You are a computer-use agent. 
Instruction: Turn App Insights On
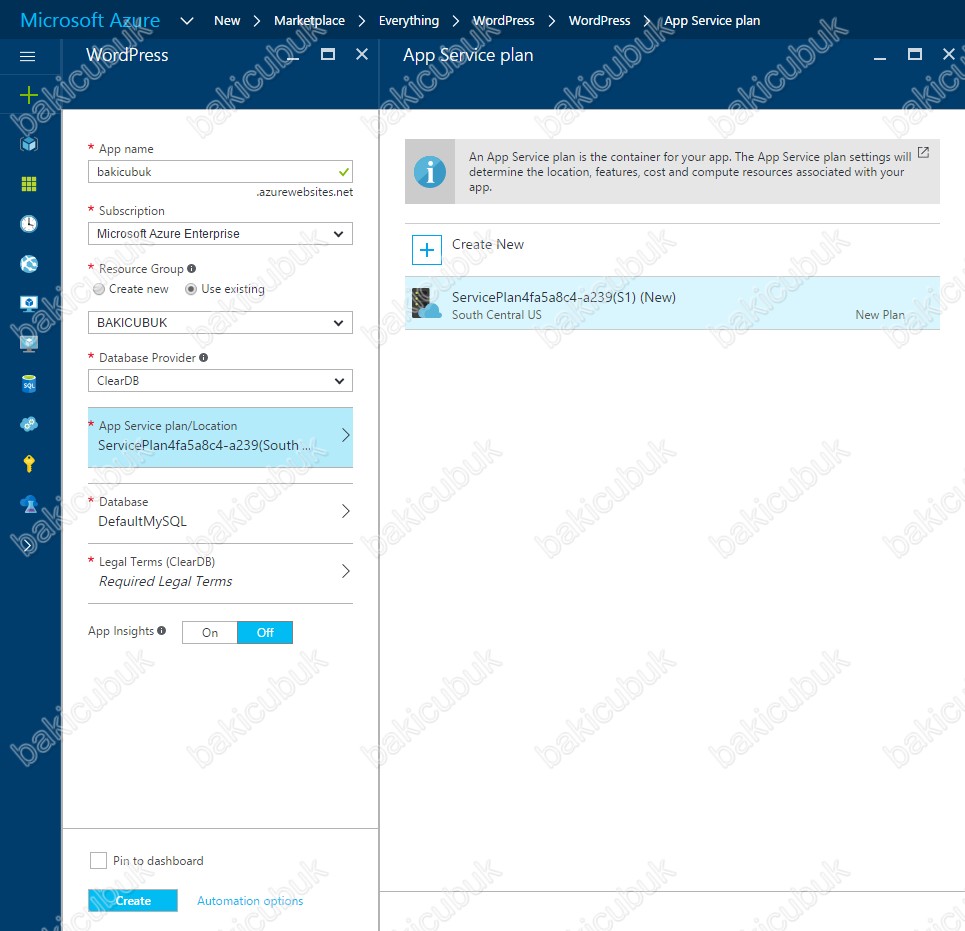pyautogui.click(x=210, y=633)
